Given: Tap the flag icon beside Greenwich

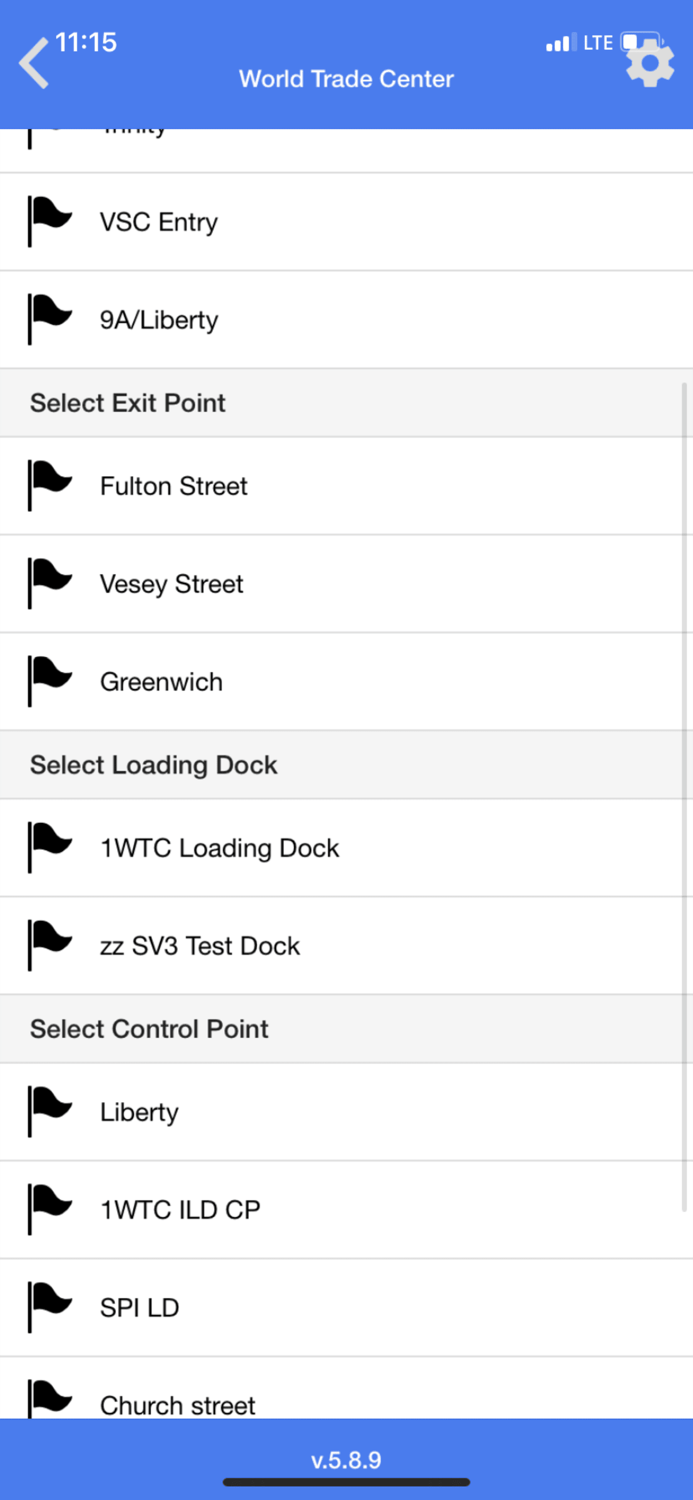Looking at the screenshot, I should (x=50, y=681).
